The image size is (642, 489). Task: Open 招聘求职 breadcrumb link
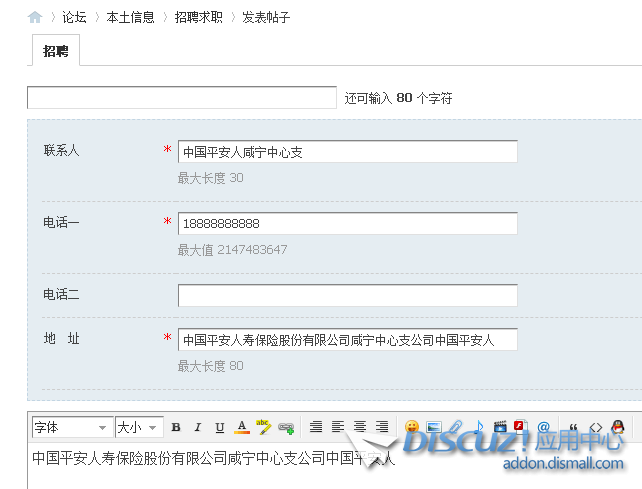point(199,17)
